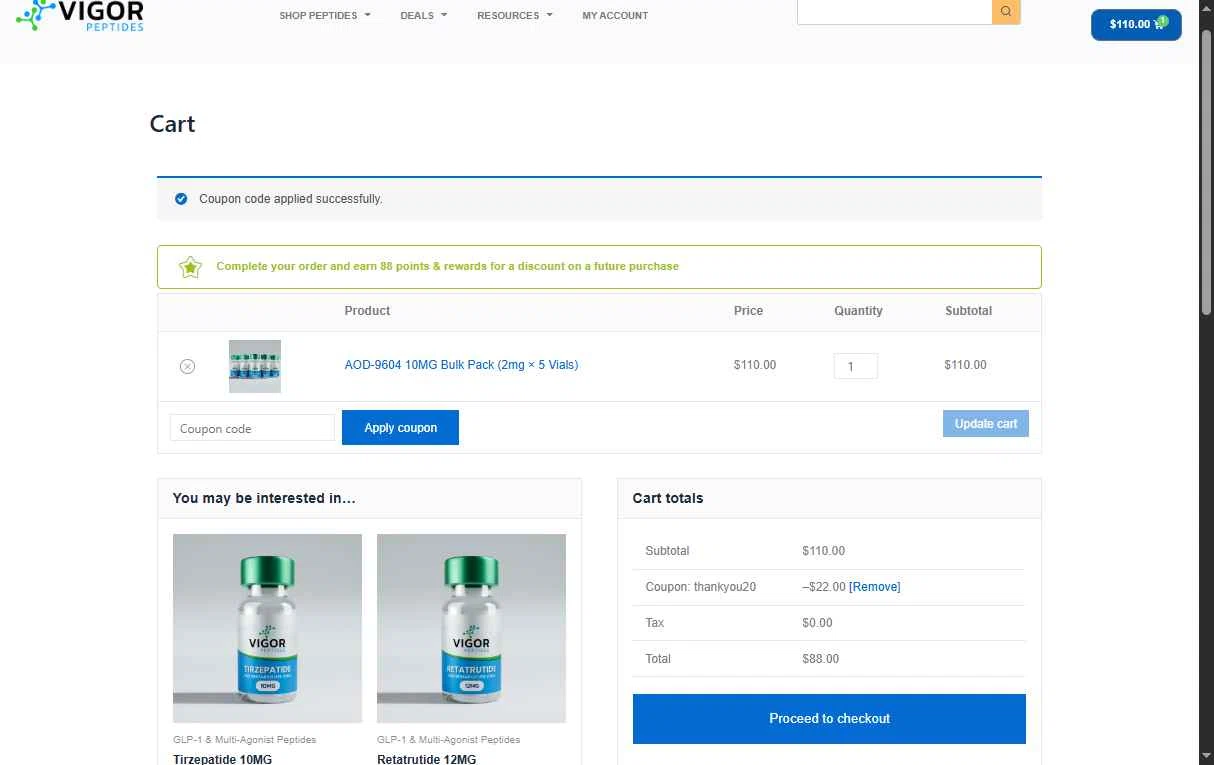This screenshot has height=765, width=1214.
Task: Click the Update cart button
Action: pos(985,423)
